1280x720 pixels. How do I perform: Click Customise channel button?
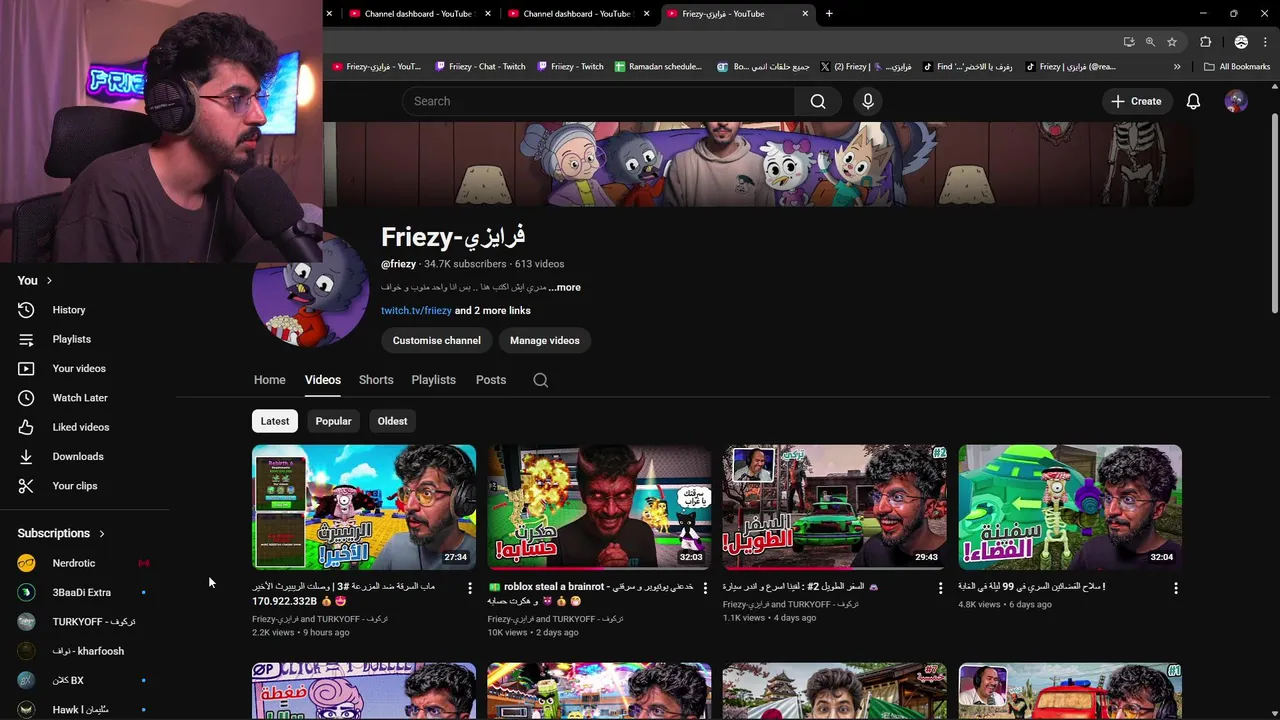coord(437,341)
